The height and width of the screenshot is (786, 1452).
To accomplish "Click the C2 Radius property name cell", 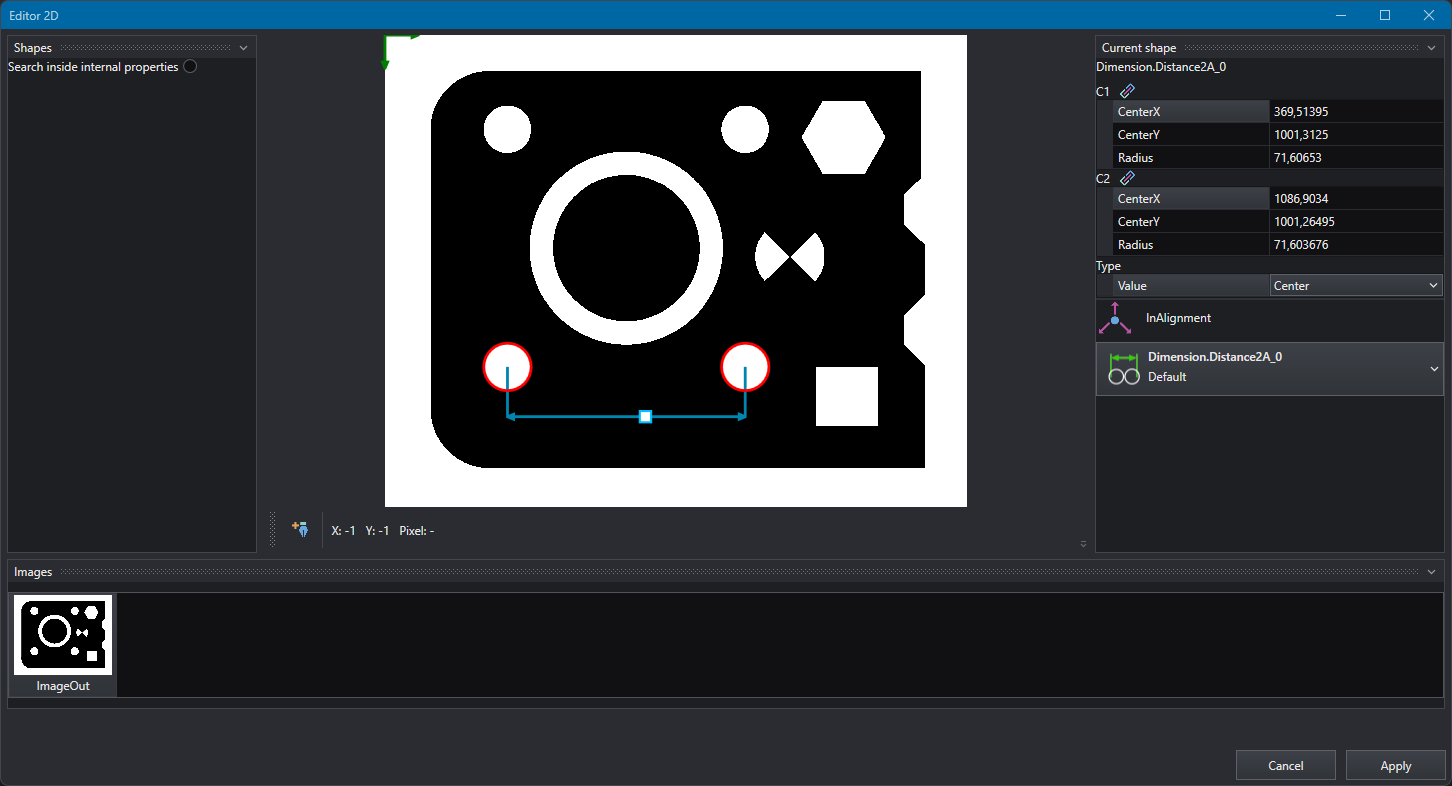I will 1191,245.
